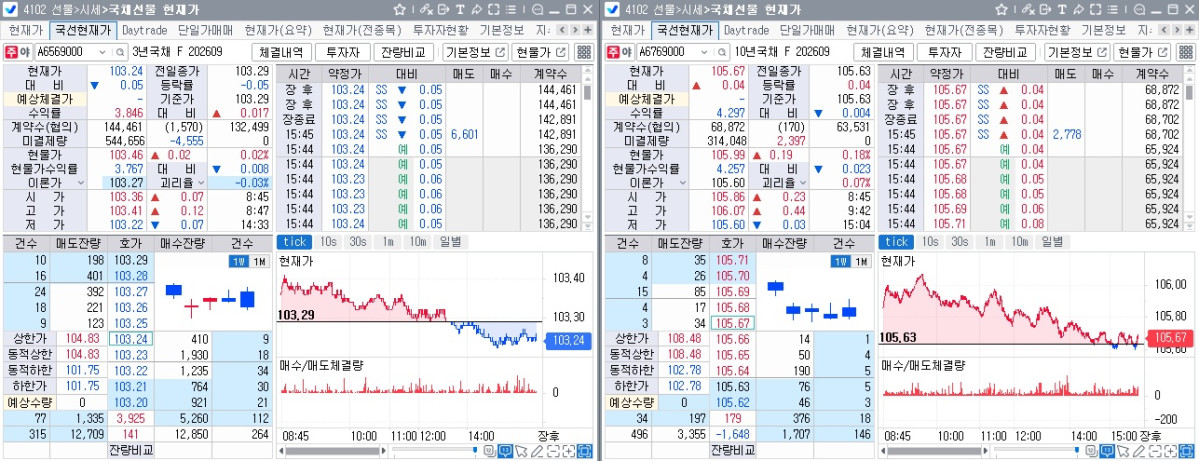Switch to the 단일가매매 tab in left window
This screenshot has width=1199, height=461.
[x=205, y=31]
